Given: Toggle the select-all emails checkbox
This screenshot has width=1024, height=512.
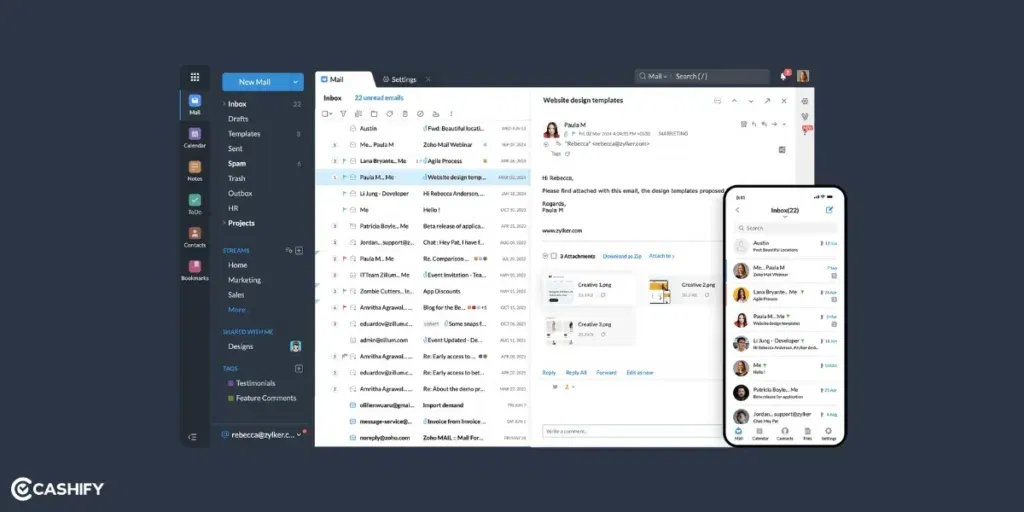Looking at the screenshot, I should click(x=326, y=114).
